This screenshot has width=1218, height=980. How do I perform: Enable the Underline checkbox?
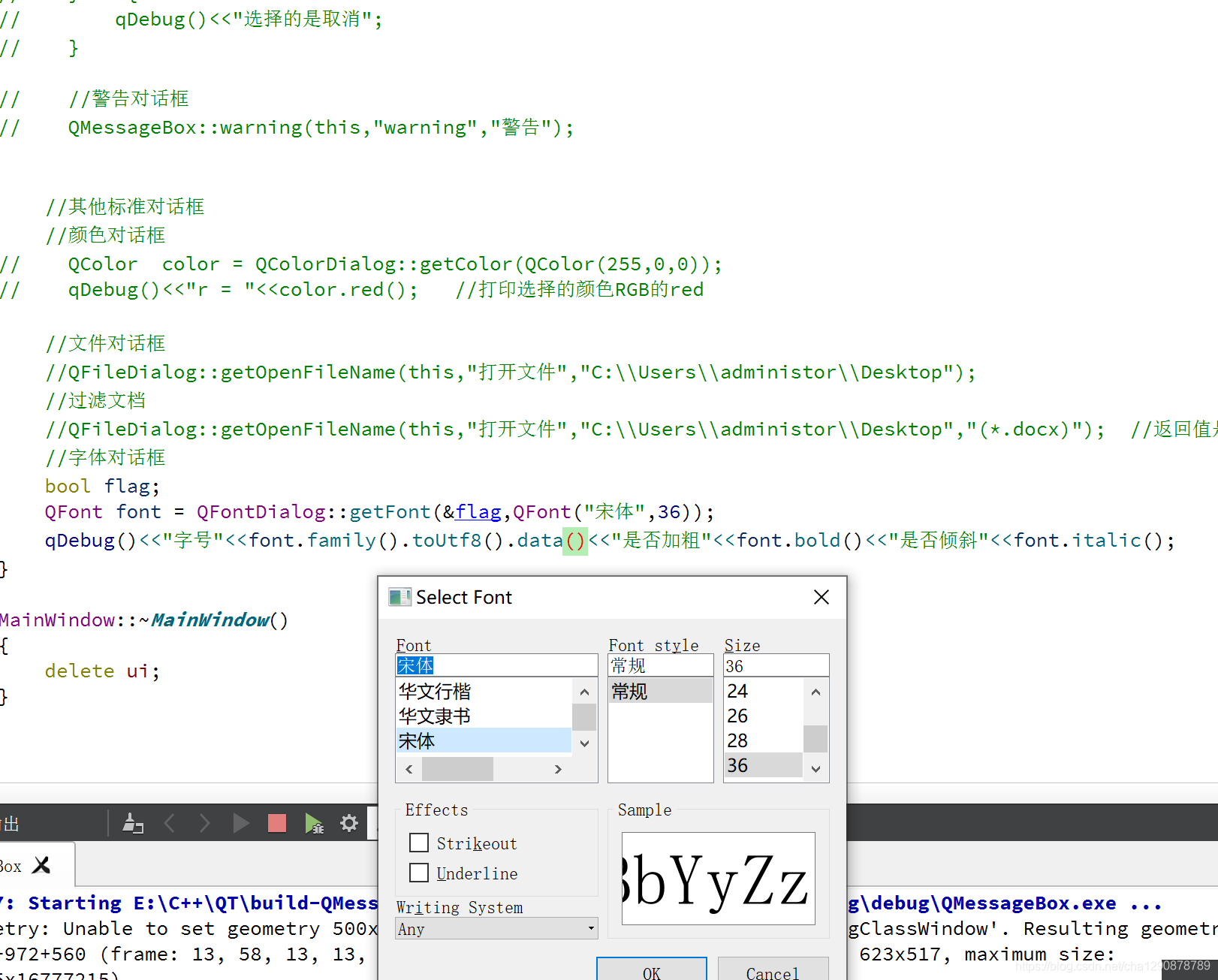419,873
